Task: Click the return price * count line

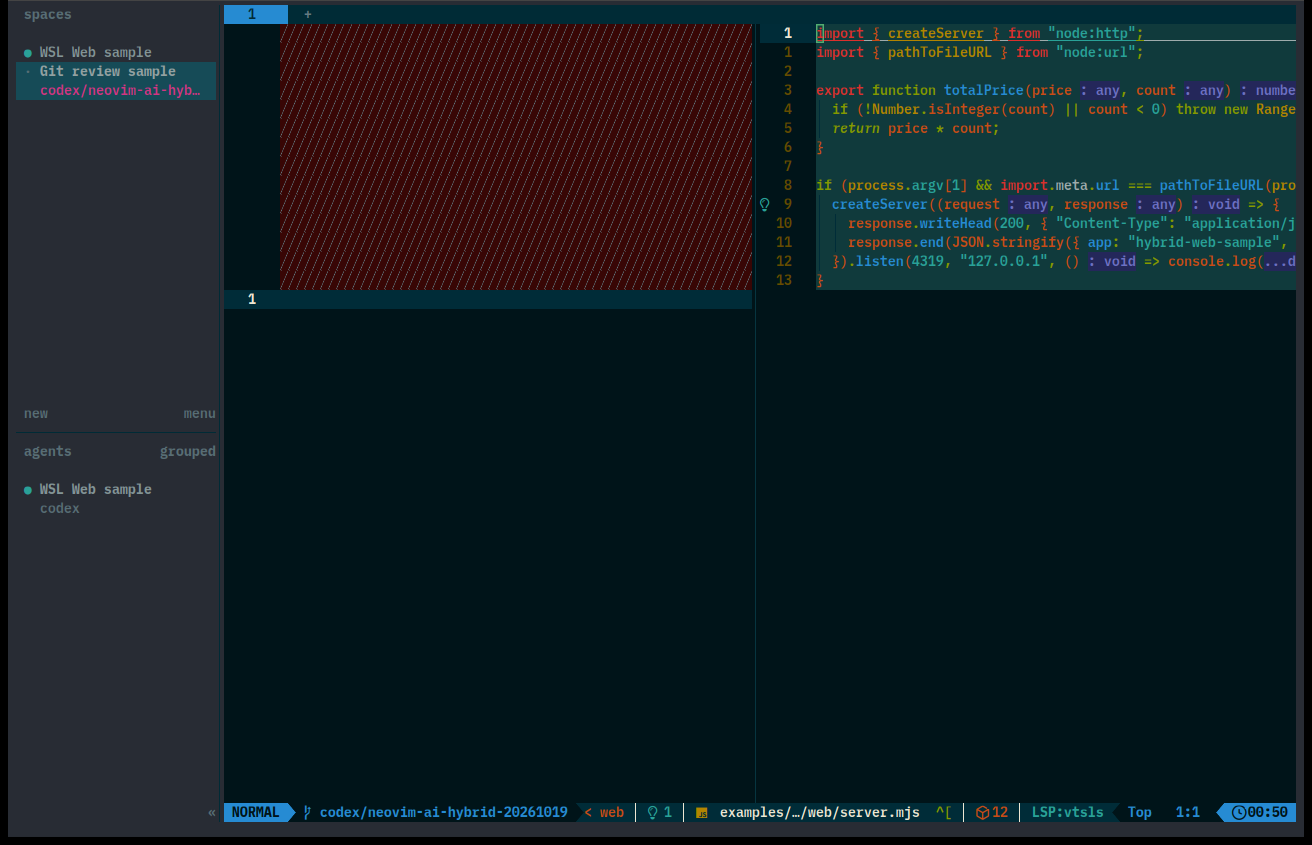Action: tap(916, 128)
